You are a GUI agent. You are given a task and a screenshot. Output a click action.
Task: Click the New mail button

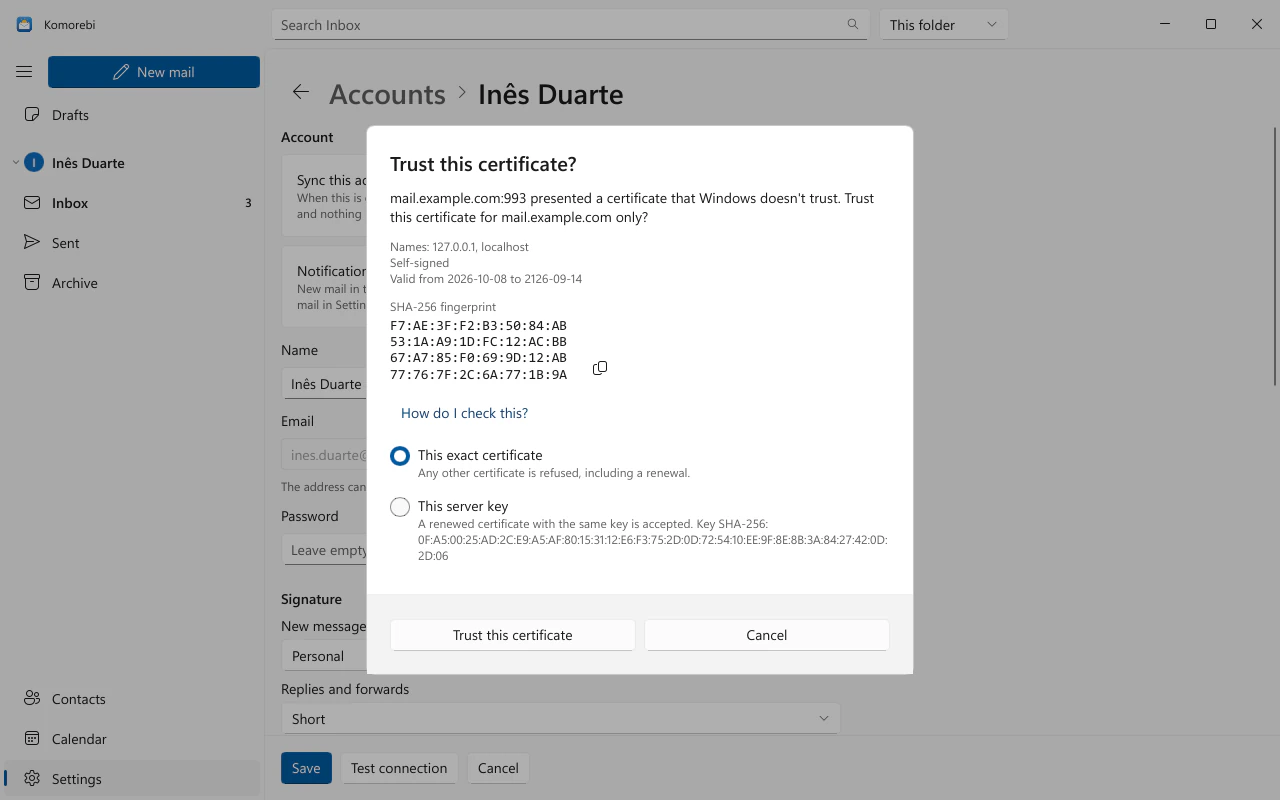click(154, 72)
